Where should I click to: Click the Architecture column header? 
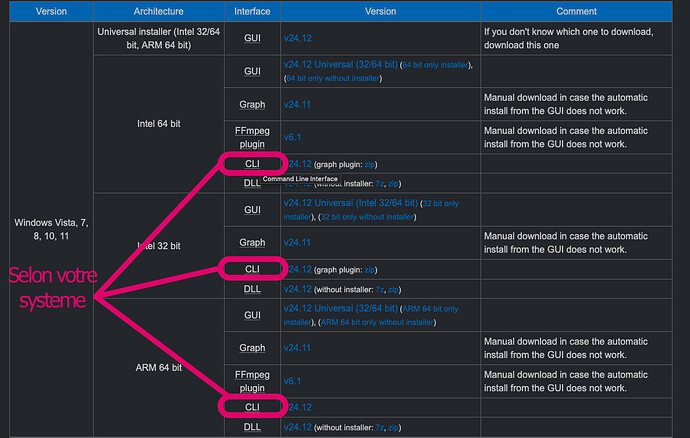[157, 12]
